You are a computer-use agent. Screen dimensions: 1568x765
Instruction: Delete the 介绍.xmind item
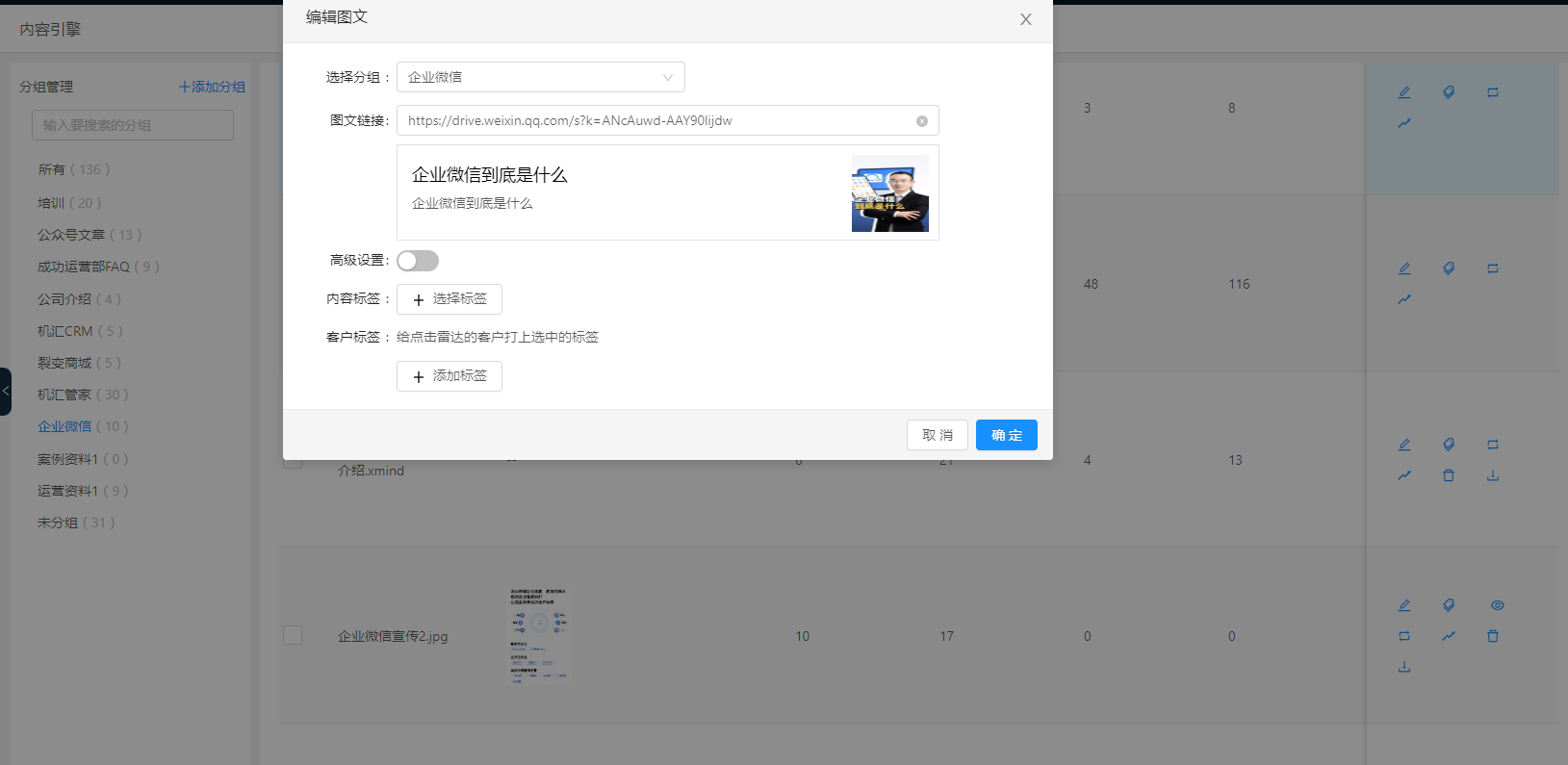pyautogui.click(x=1449, y=475)
